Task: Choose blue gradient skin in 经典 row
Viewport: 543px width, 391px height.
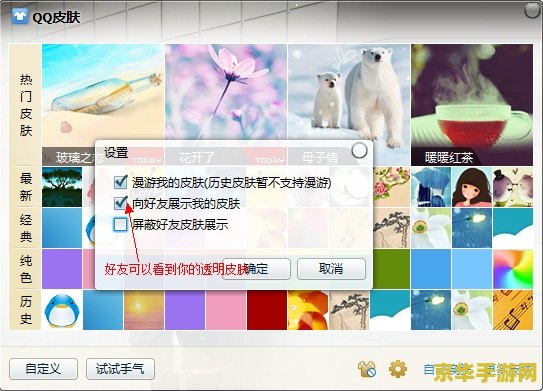Action: (x=62, y=228)
